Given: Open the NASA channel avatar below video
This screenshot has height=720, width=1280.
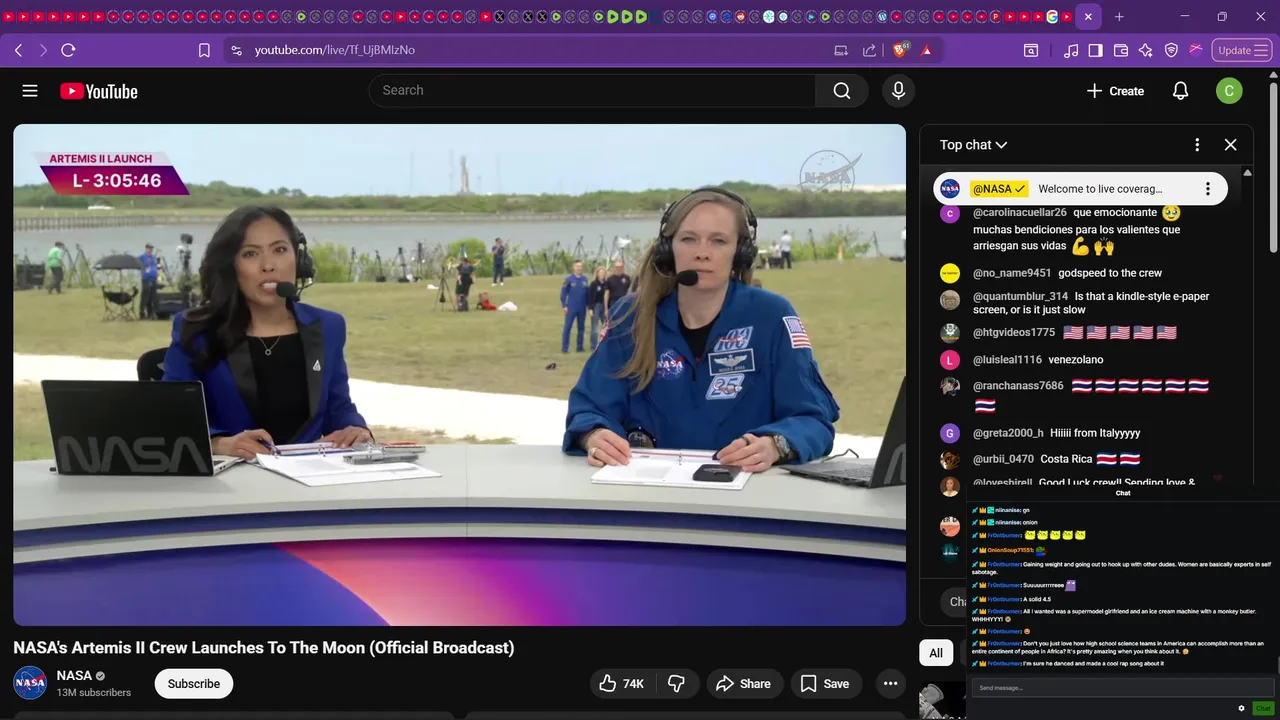Looking at the screenshot, I should coord(30,683).
